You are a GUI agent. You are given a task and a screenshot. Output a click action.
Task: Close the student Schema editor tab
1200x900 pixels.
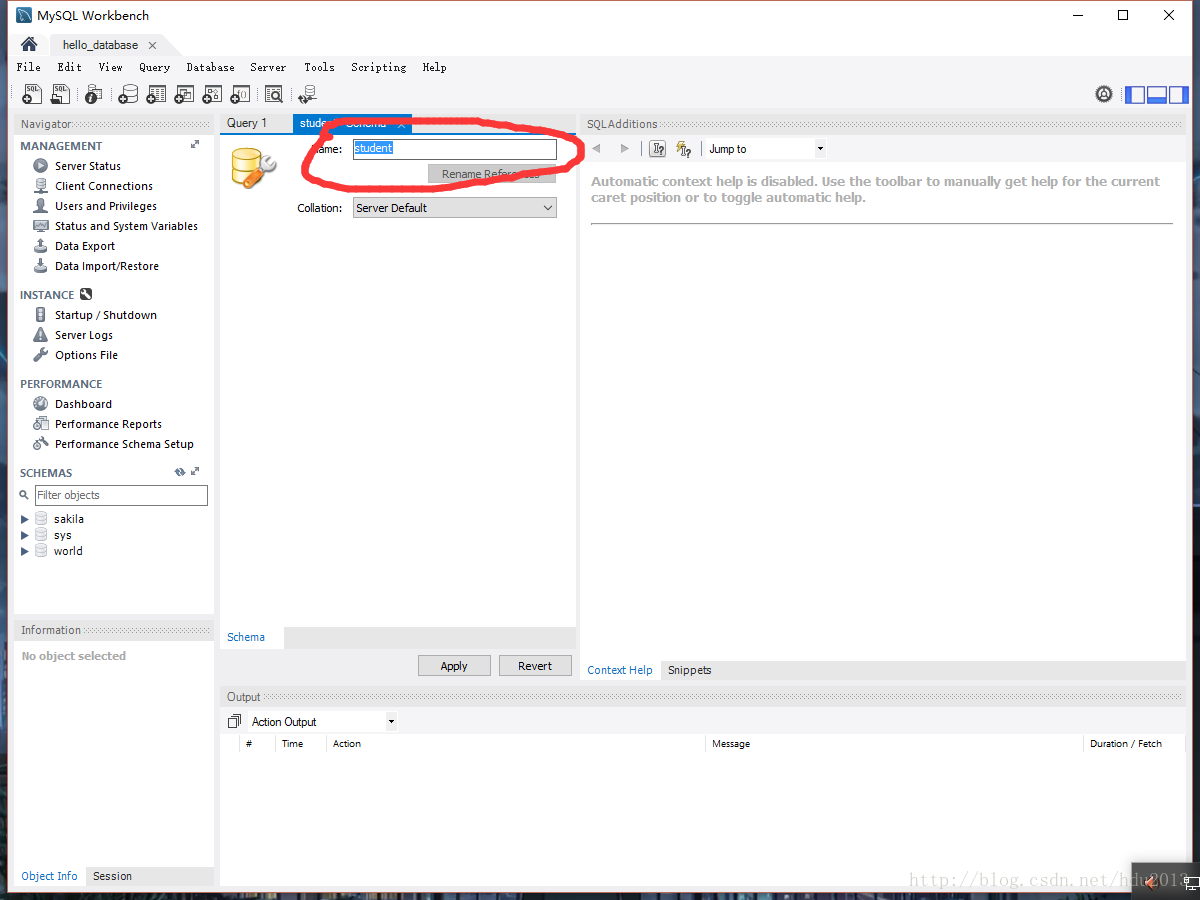401,124
